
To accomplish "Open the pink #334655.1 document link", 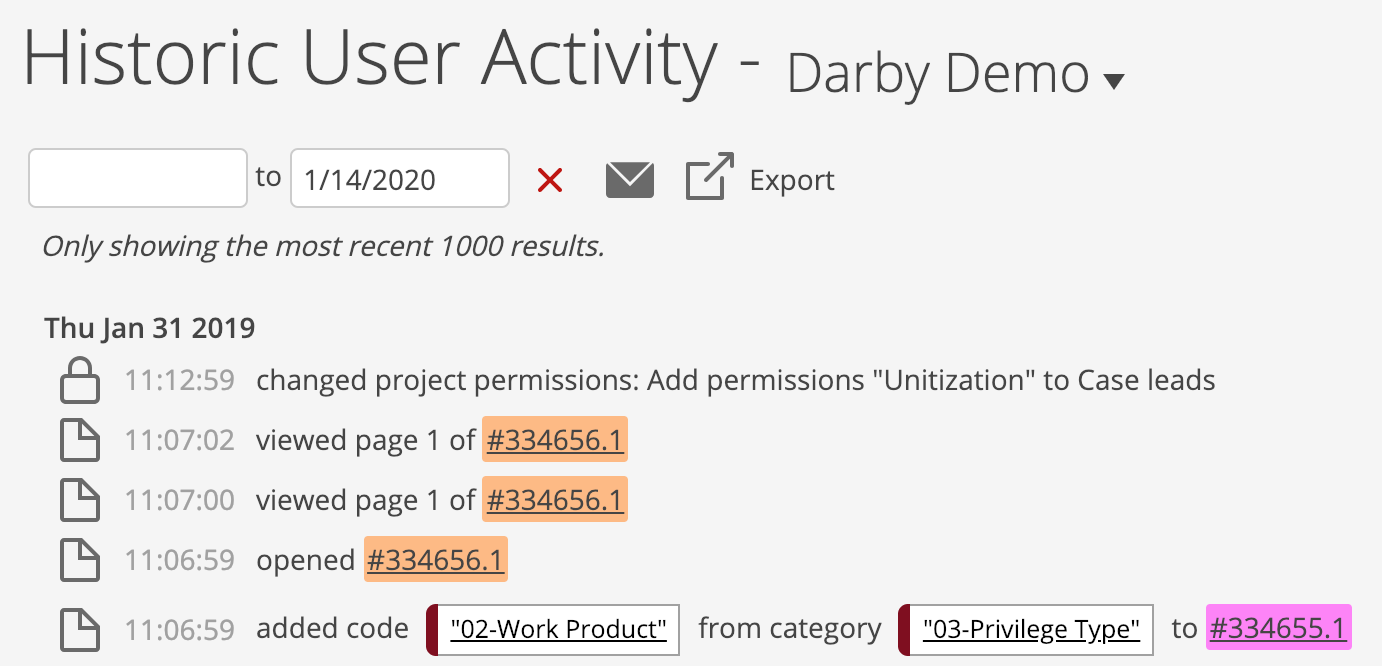I will click(x=1278, y=628).
